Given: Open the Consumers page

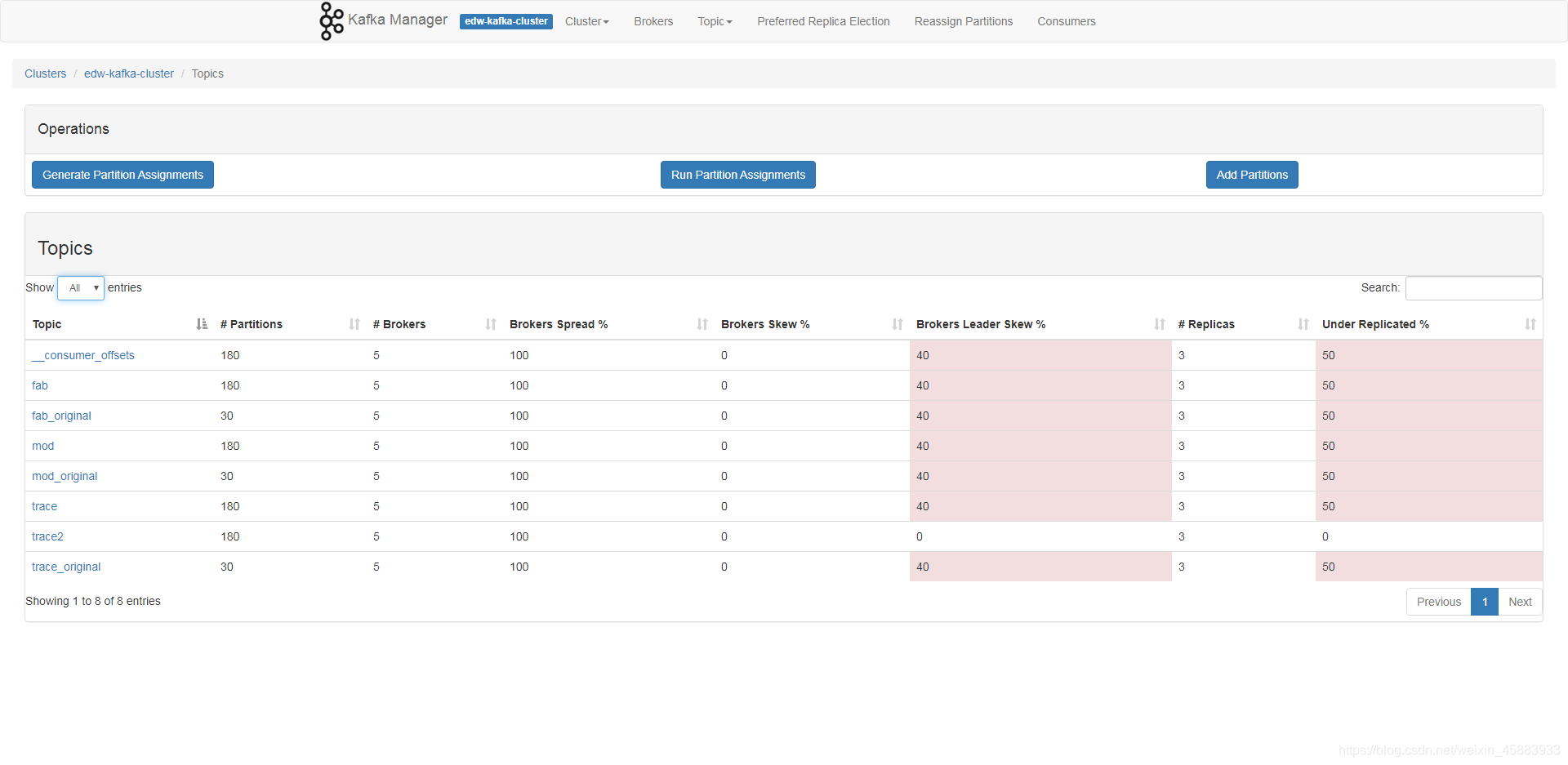Looking at the screenshot, I should (1067, 21).
